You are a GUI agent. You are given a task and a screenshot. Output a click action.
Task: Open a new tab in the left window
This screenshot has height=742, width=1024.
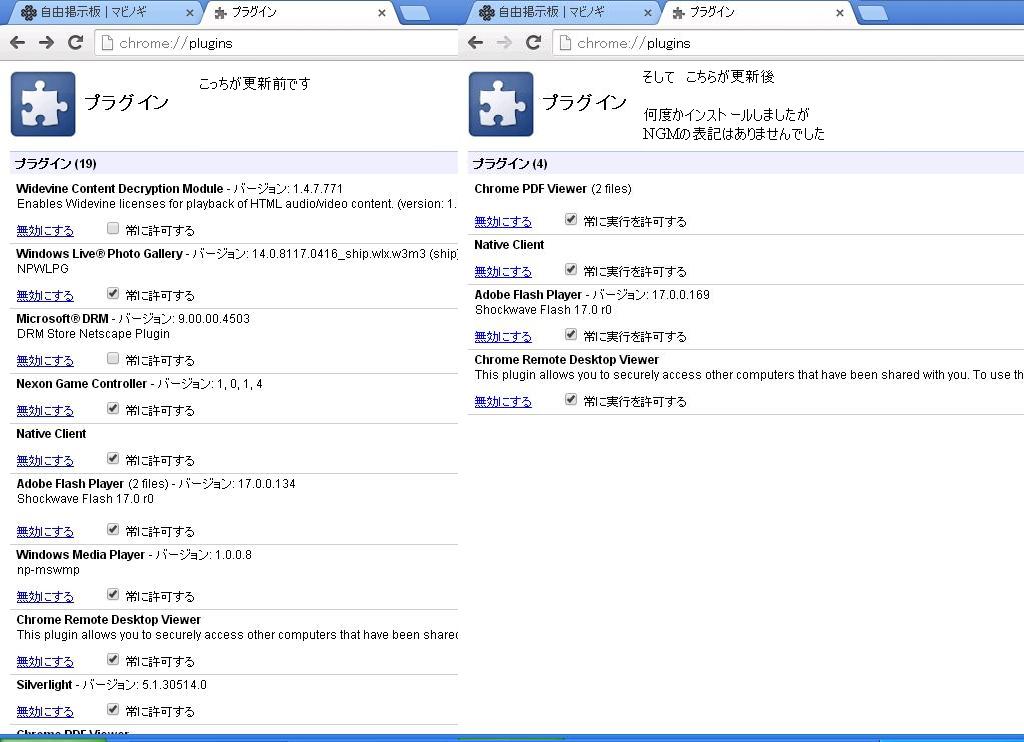pos(414,13)
